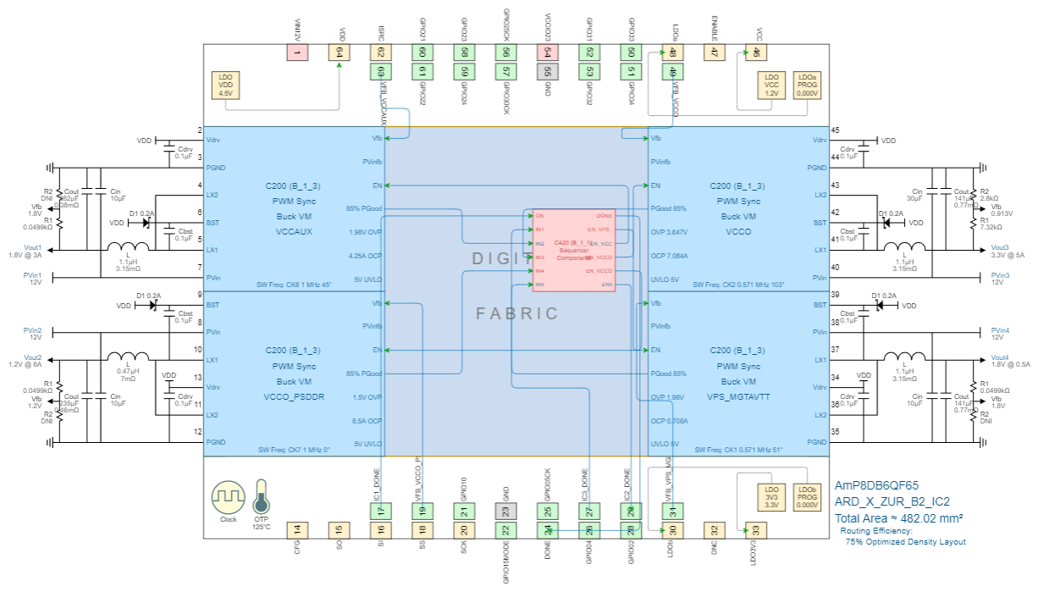The height and width of the screenshot is (592, 1038).
Task: Open the VCCO_PSDDR Buck VM block
Action: click(293, 373)
